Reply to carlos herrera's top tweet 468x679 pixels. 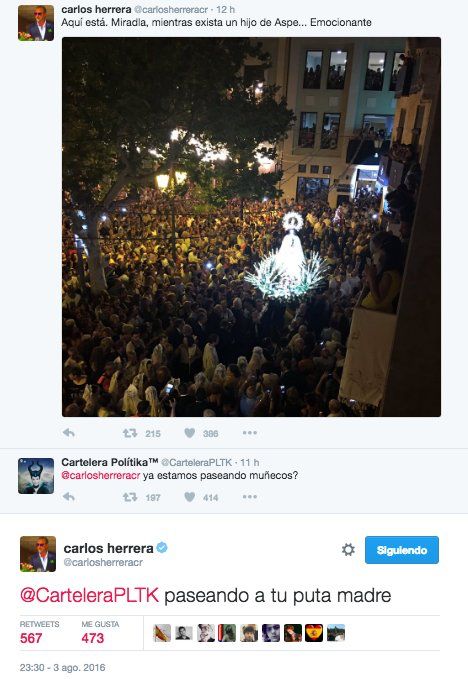coord(69,433)
